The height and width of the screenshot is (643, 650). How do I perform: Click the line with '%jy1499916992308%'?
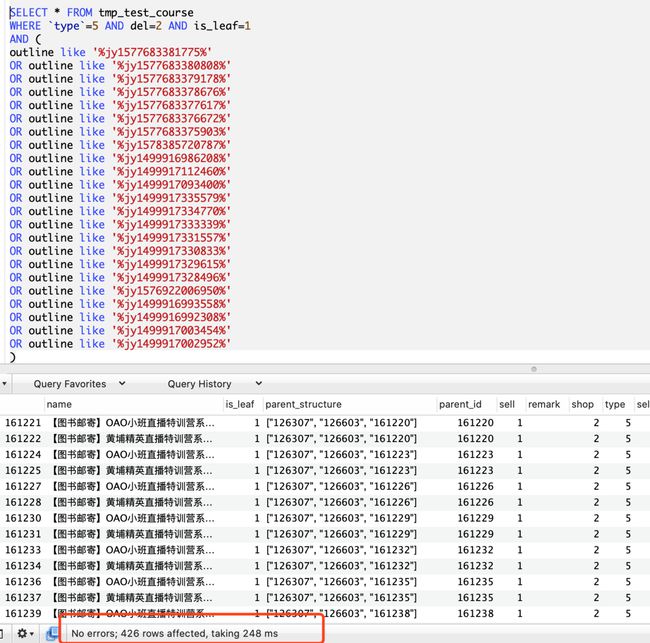point(120,318)
